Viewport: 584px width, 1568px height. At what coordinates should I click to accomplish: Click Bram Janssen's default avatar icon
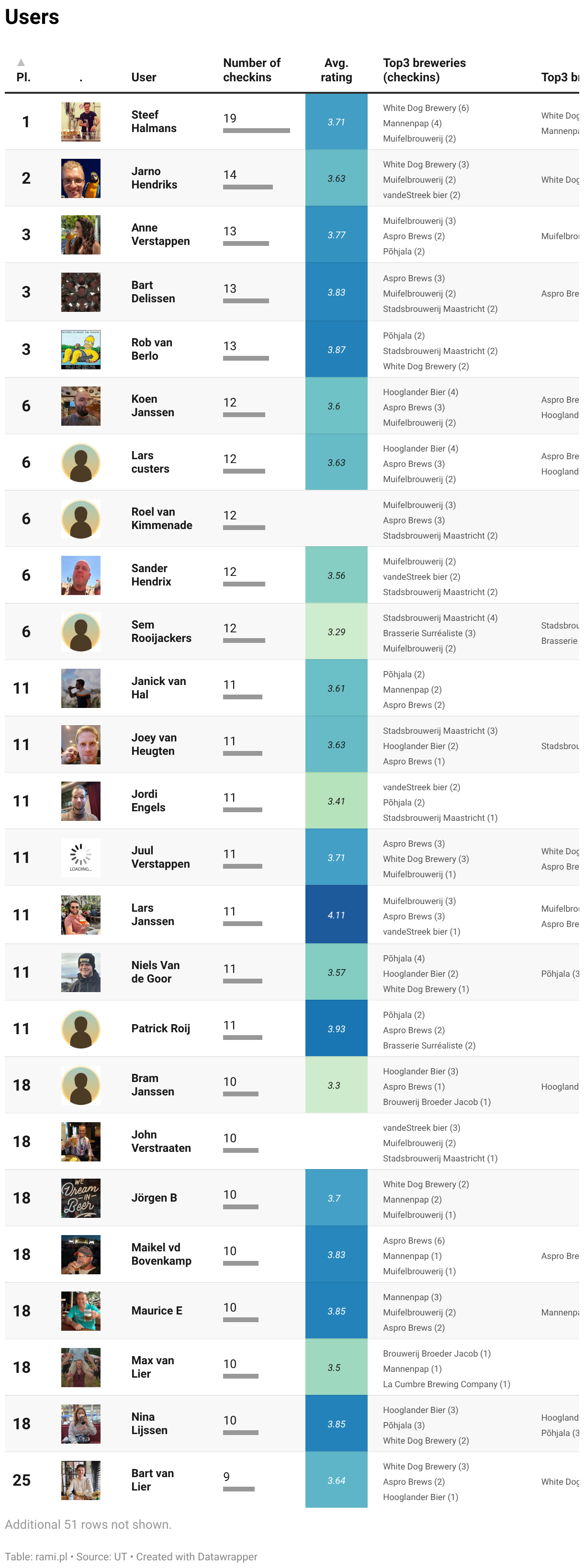click(80, 1085)
